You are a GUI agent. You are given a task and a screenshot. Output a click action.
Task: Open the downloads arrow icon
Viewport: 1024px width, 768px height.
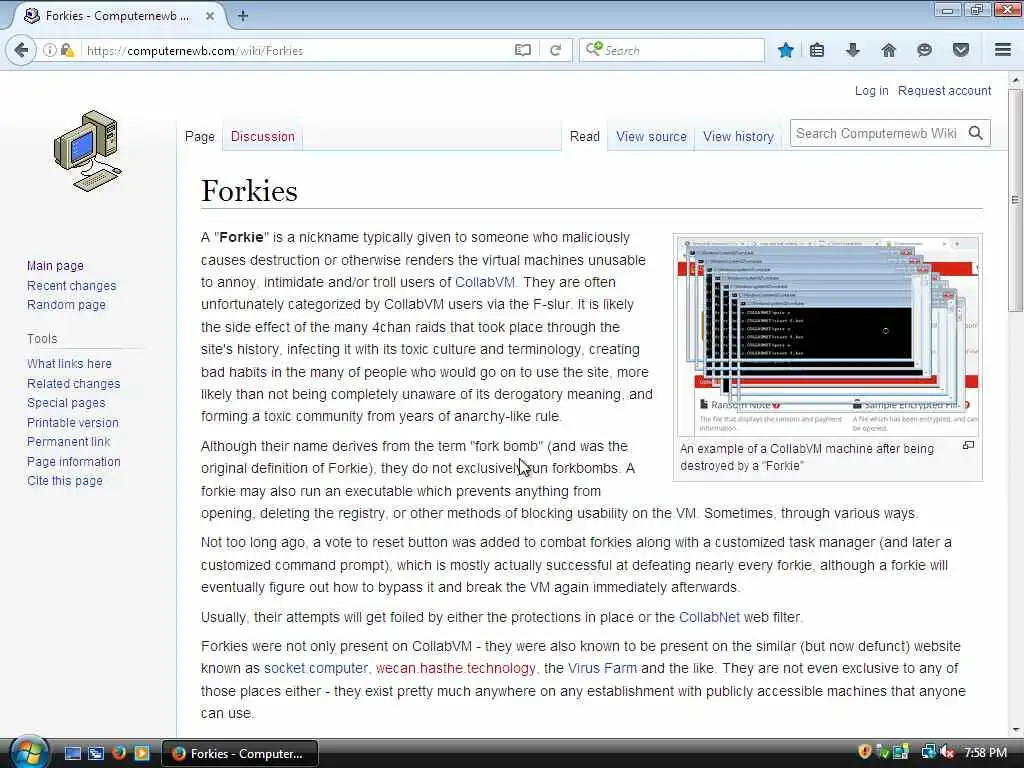coord(853,50)
